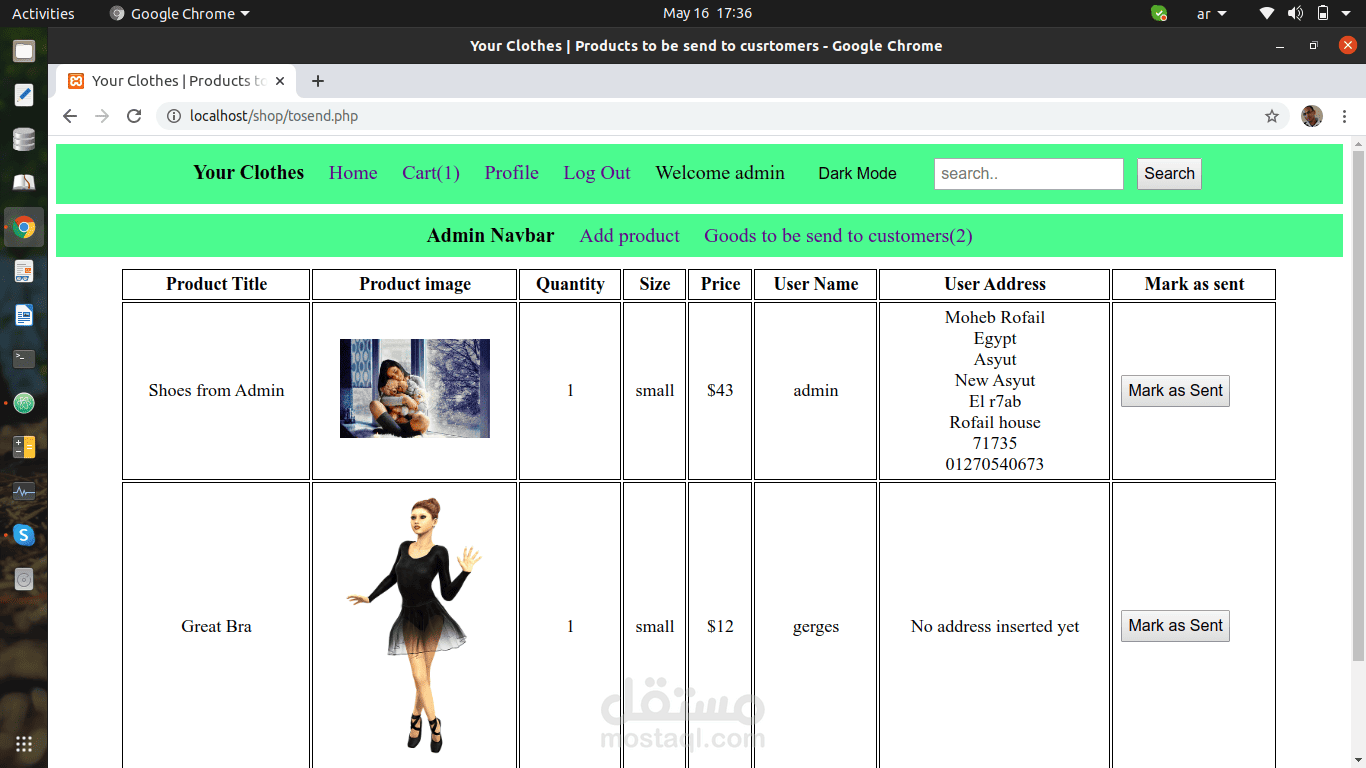Mark Shoes from Admin order as sent
1366x768 pixels.
1175,391
